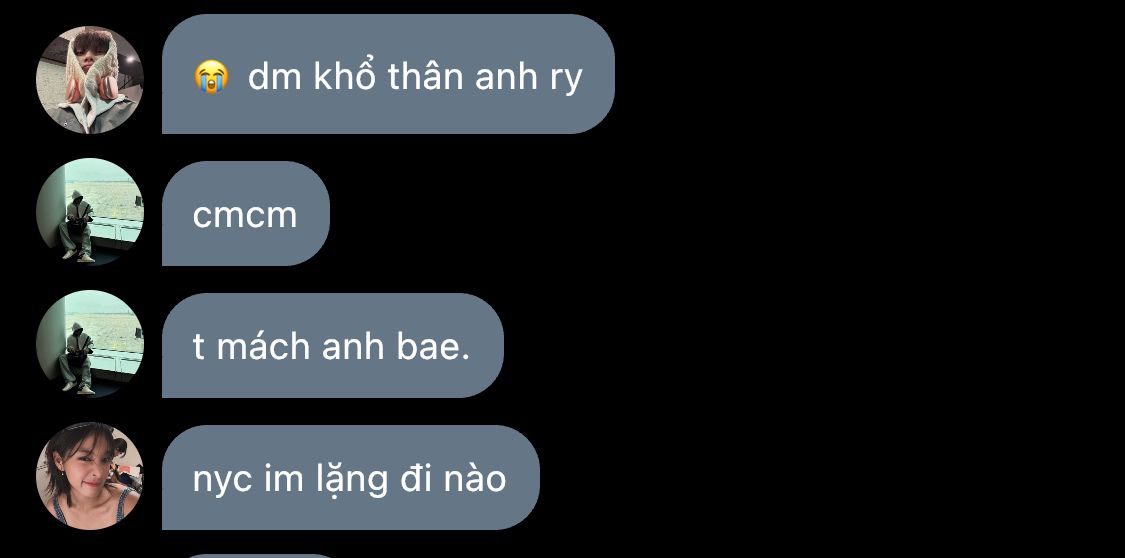Click the crying face emoji in first message
This screenshot has width=1125, height=558.
(211, 76)
